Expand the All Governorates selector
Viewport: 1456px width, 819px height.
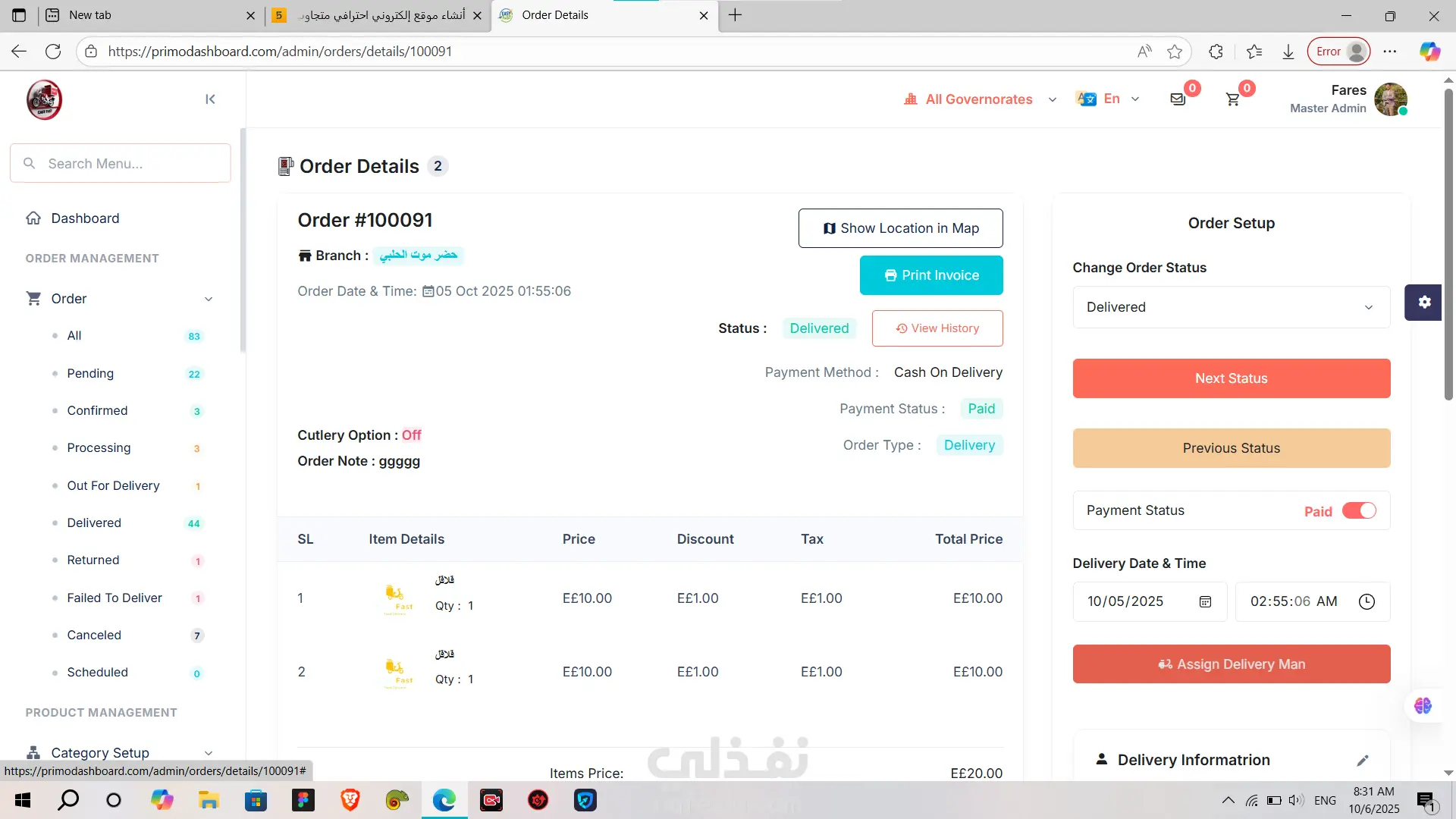[981, 99]
